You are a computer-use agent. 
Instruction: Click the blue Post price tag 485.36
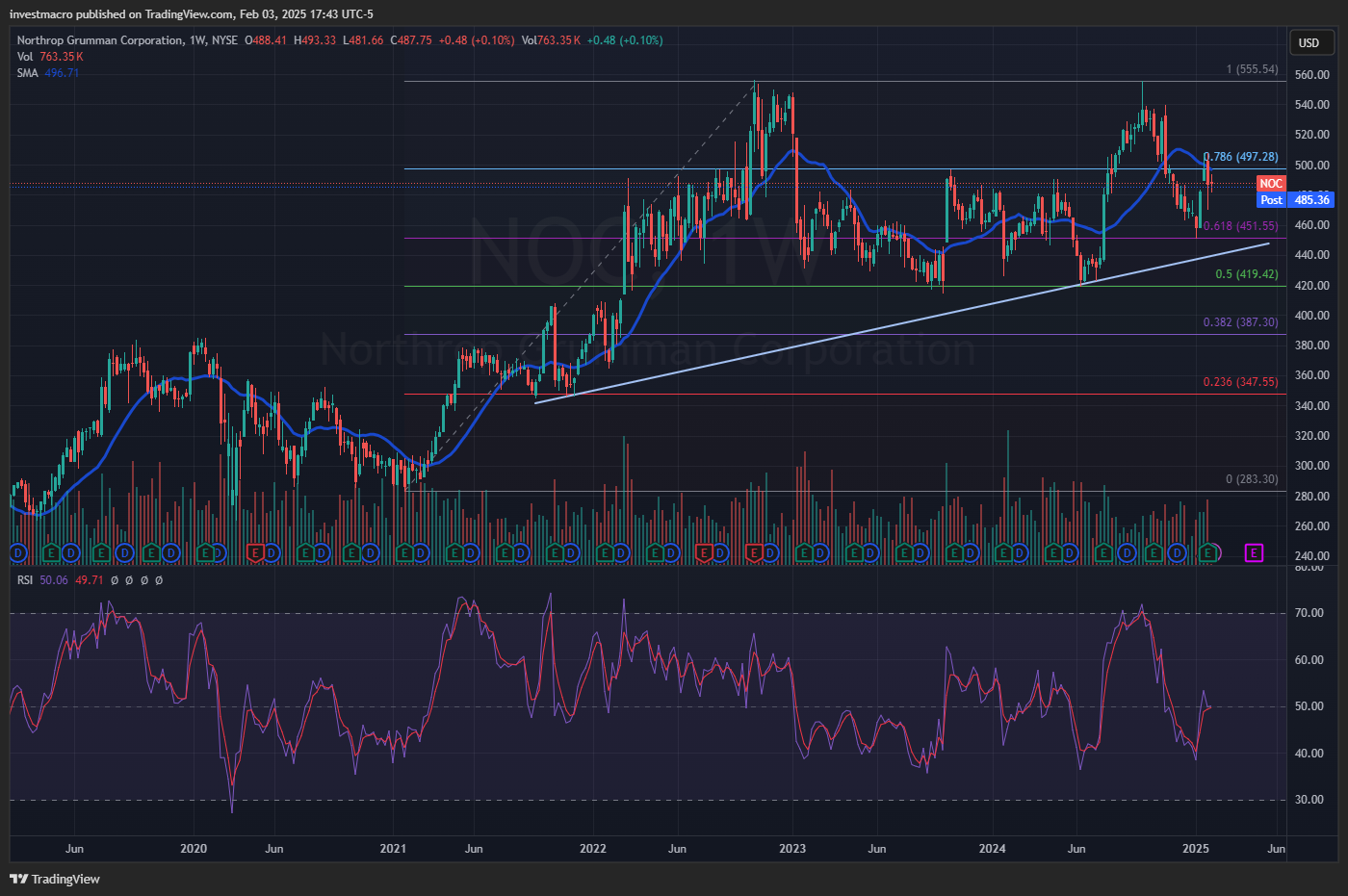tap(1295, 200)
